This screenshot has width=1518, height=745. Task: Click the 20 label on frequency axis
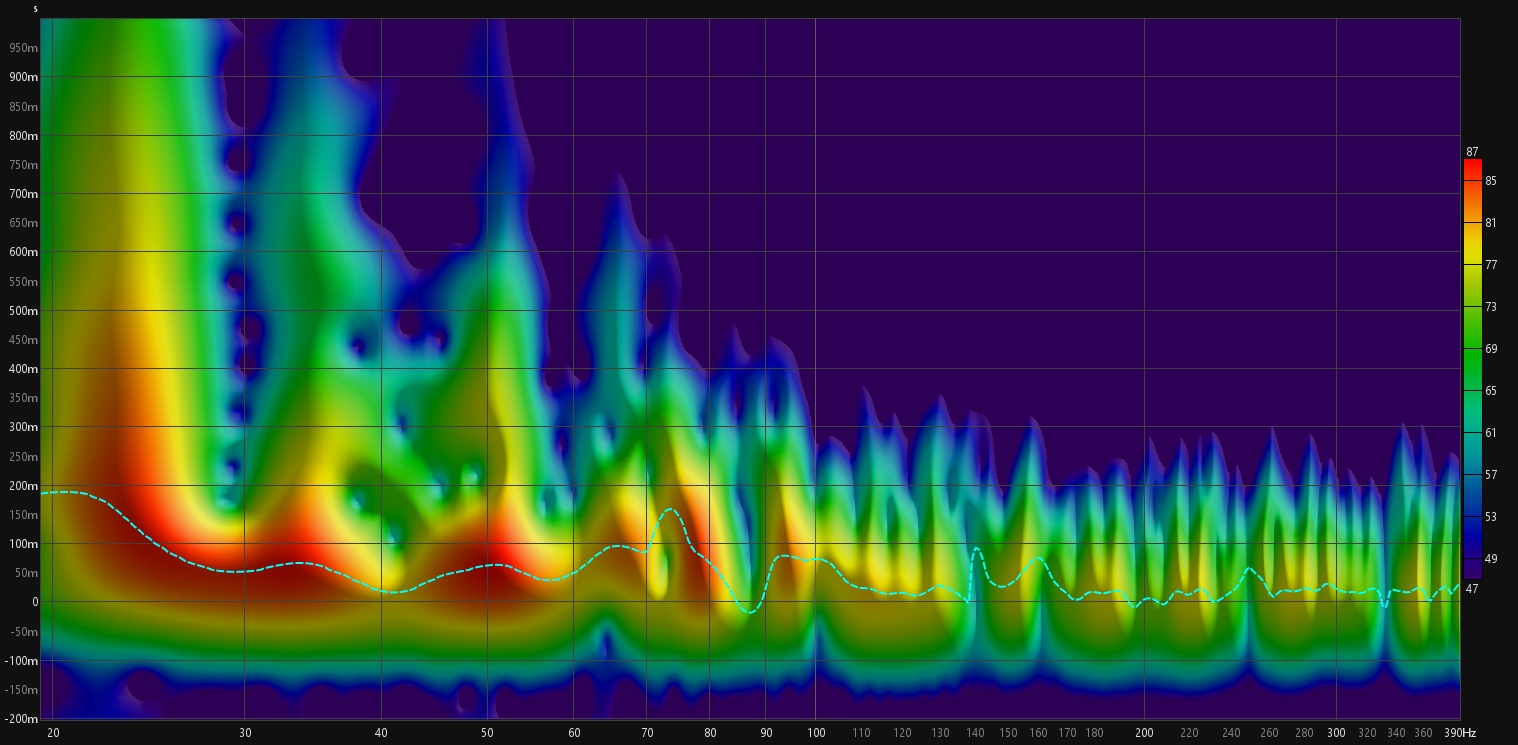tap(53, 733)
